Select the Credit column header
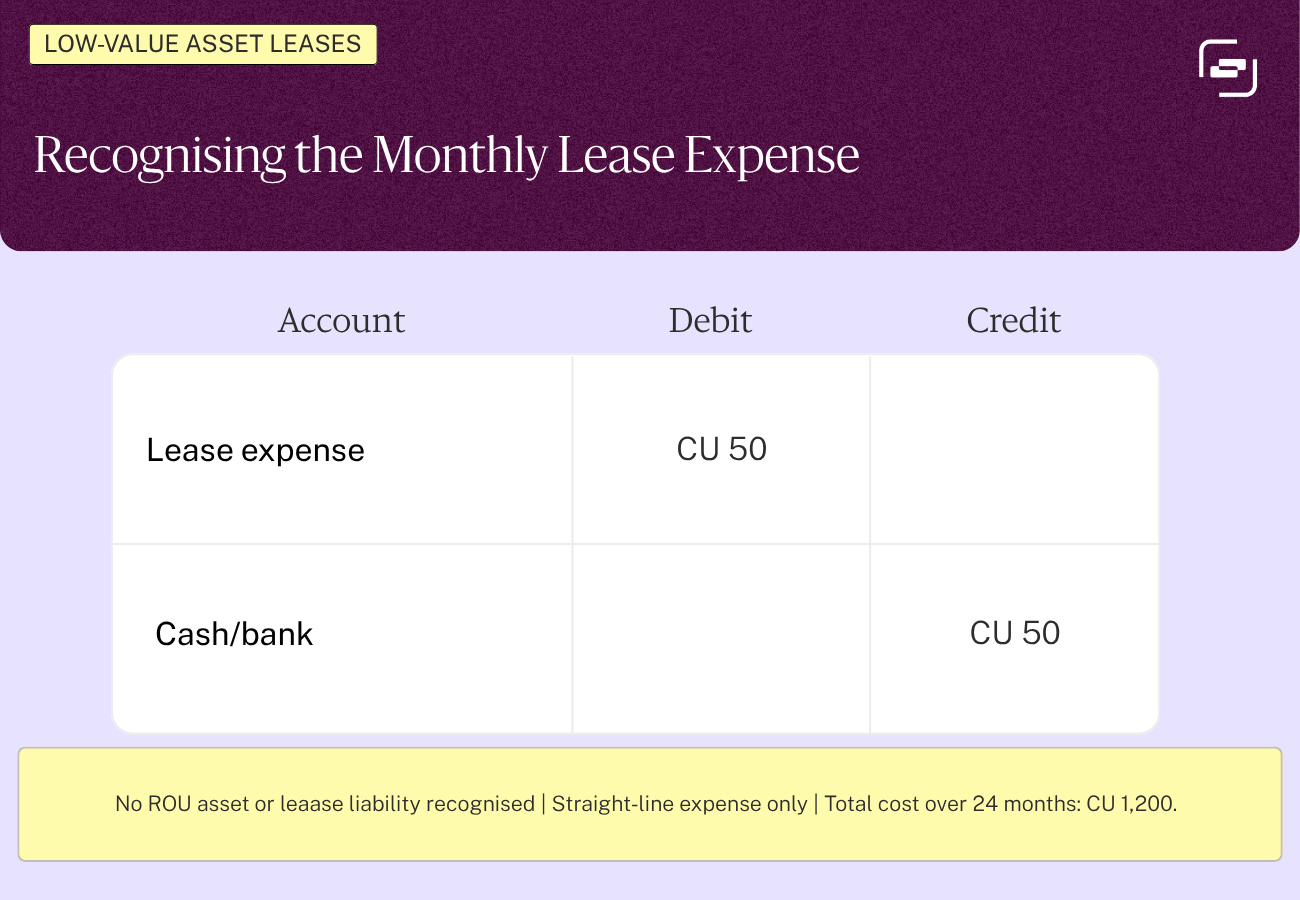This screenshot has width=1300, height=900. click(1014, 320)
